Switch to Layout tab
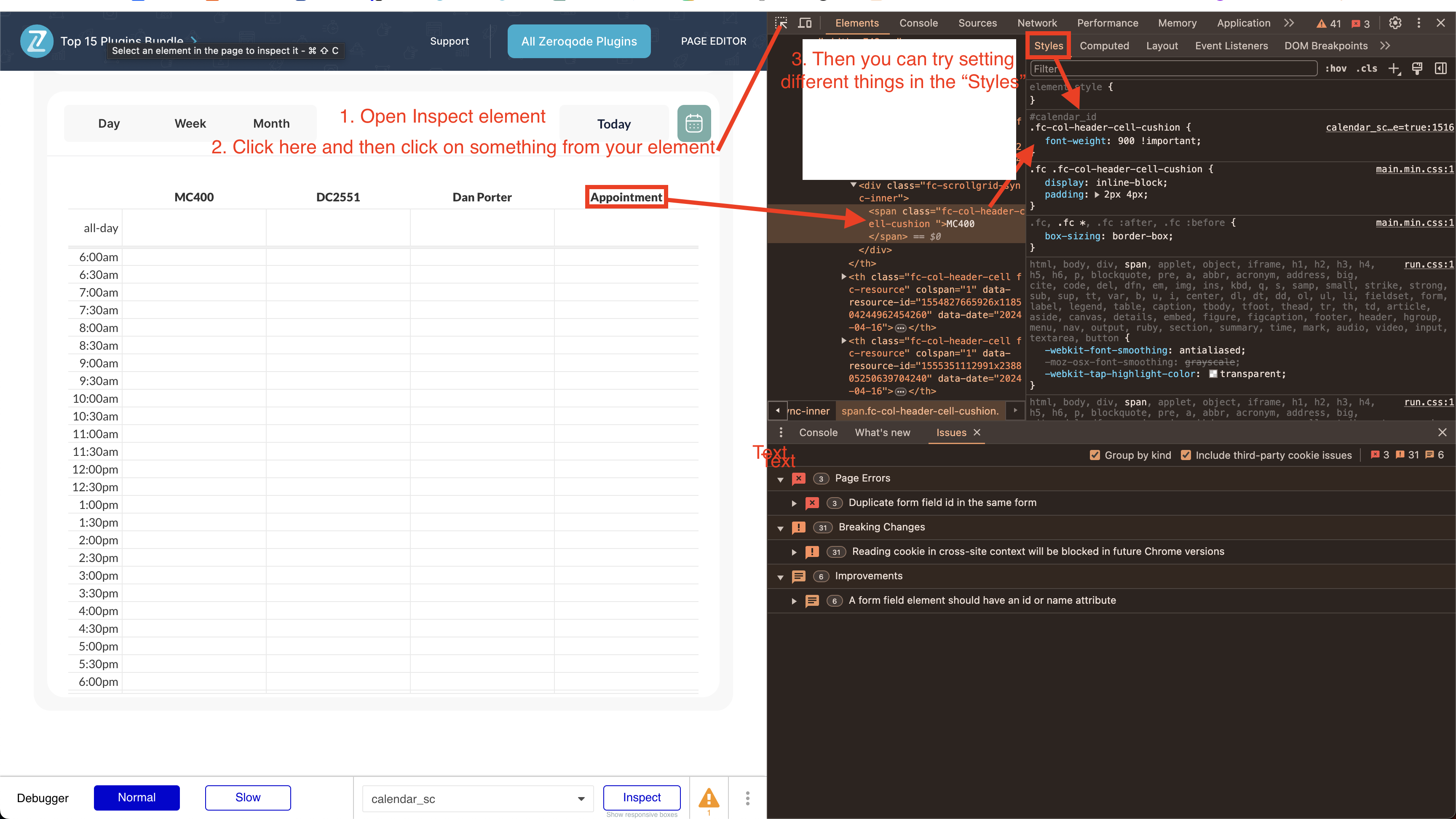 (x=1162, y=46)
